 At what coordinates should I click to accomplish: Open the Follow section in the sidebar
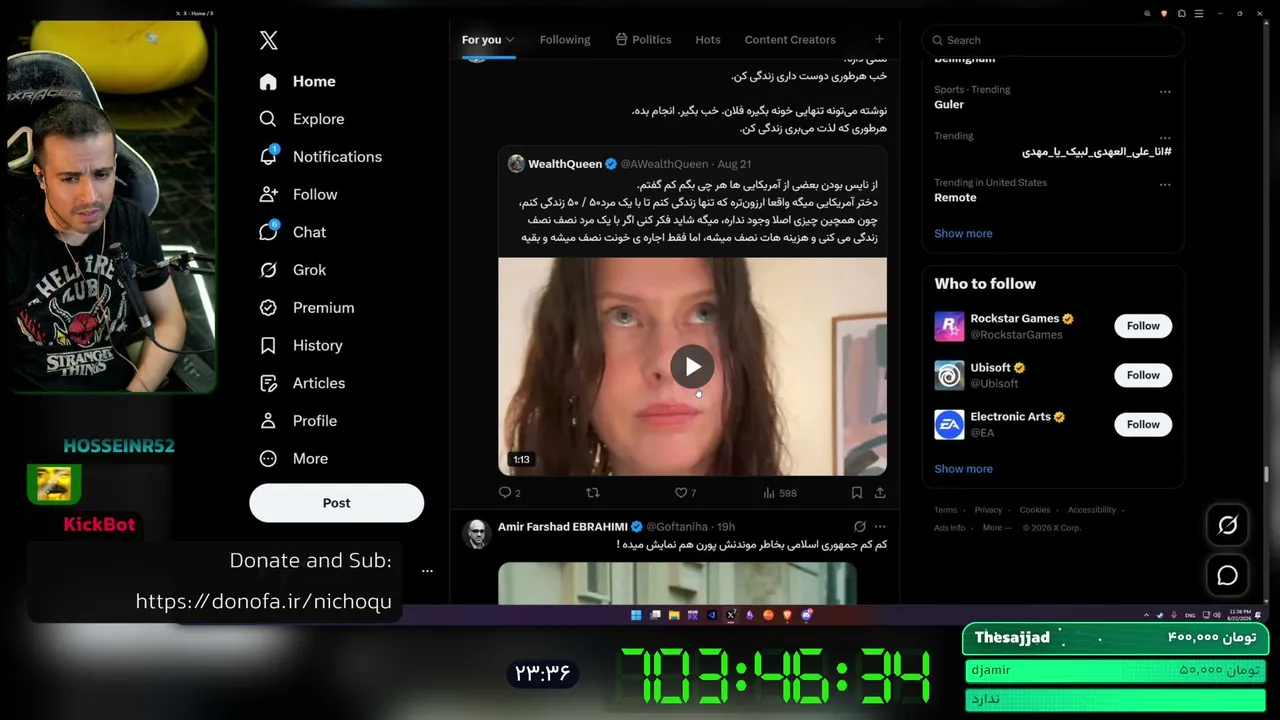pyautogui.click(x=299, y=194)
